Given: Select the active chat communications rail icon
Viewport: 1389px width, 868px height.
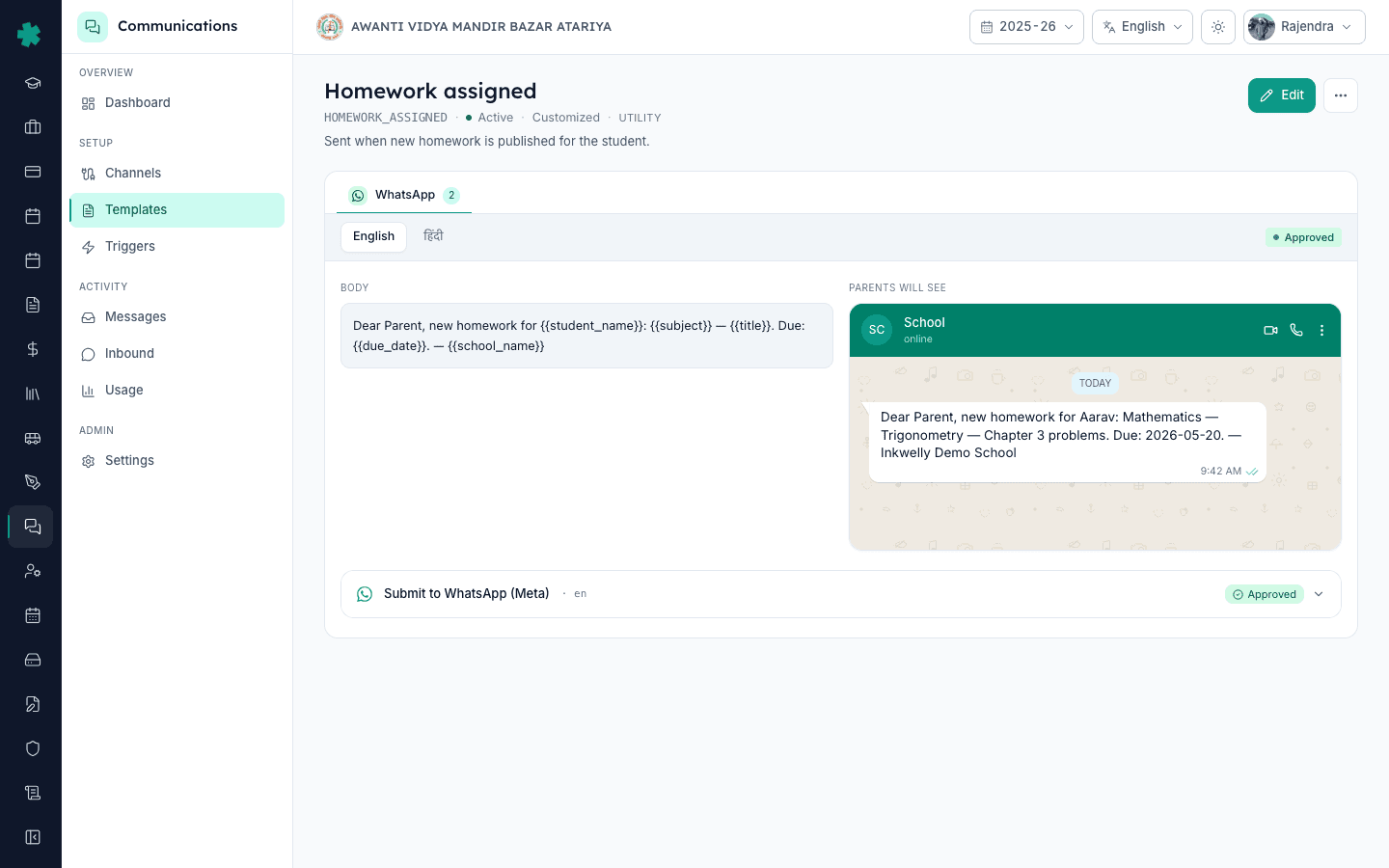Looking at the screenshot, I should (33, 527).
